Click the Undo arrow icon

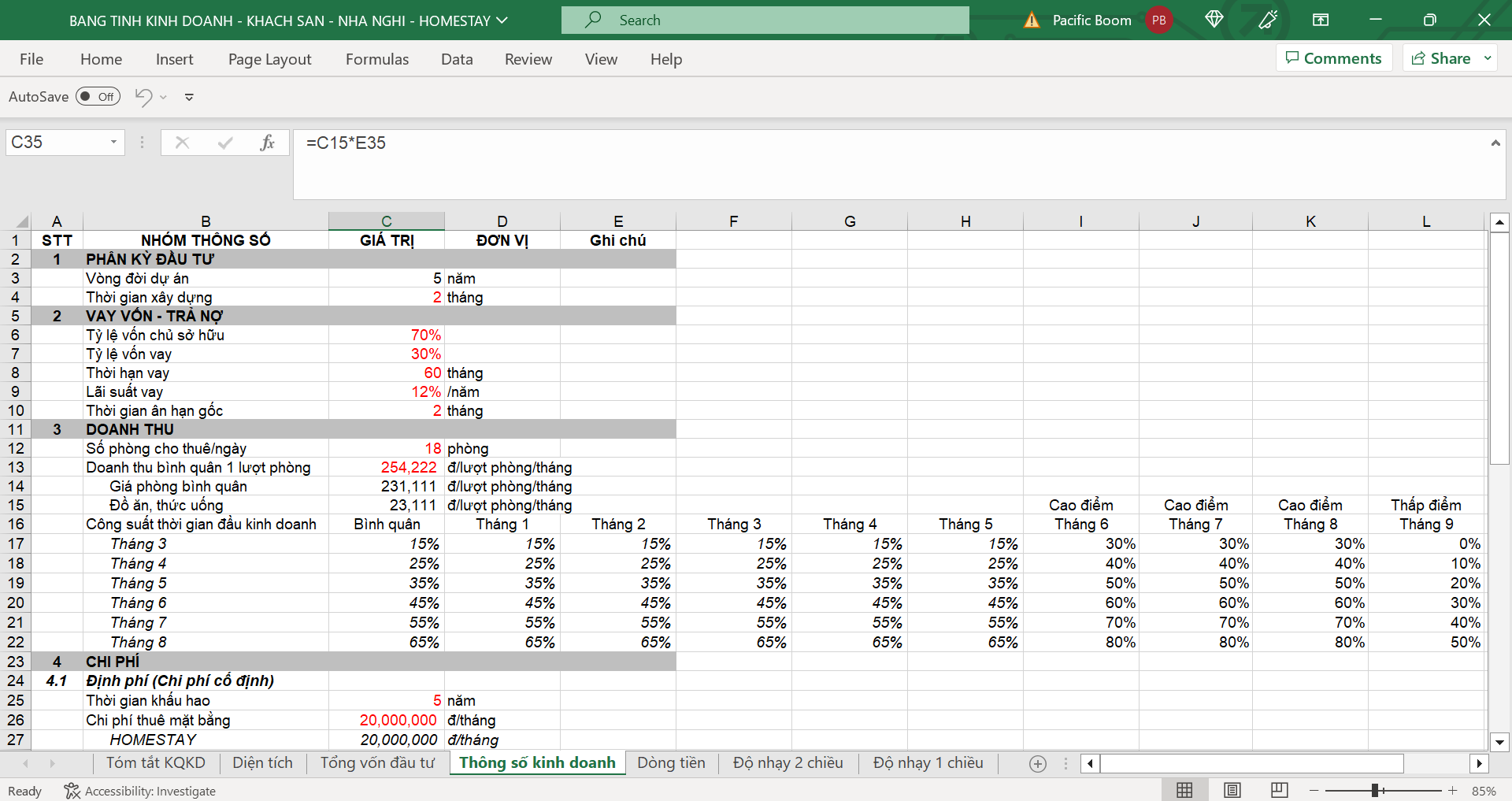click(143, 97)
